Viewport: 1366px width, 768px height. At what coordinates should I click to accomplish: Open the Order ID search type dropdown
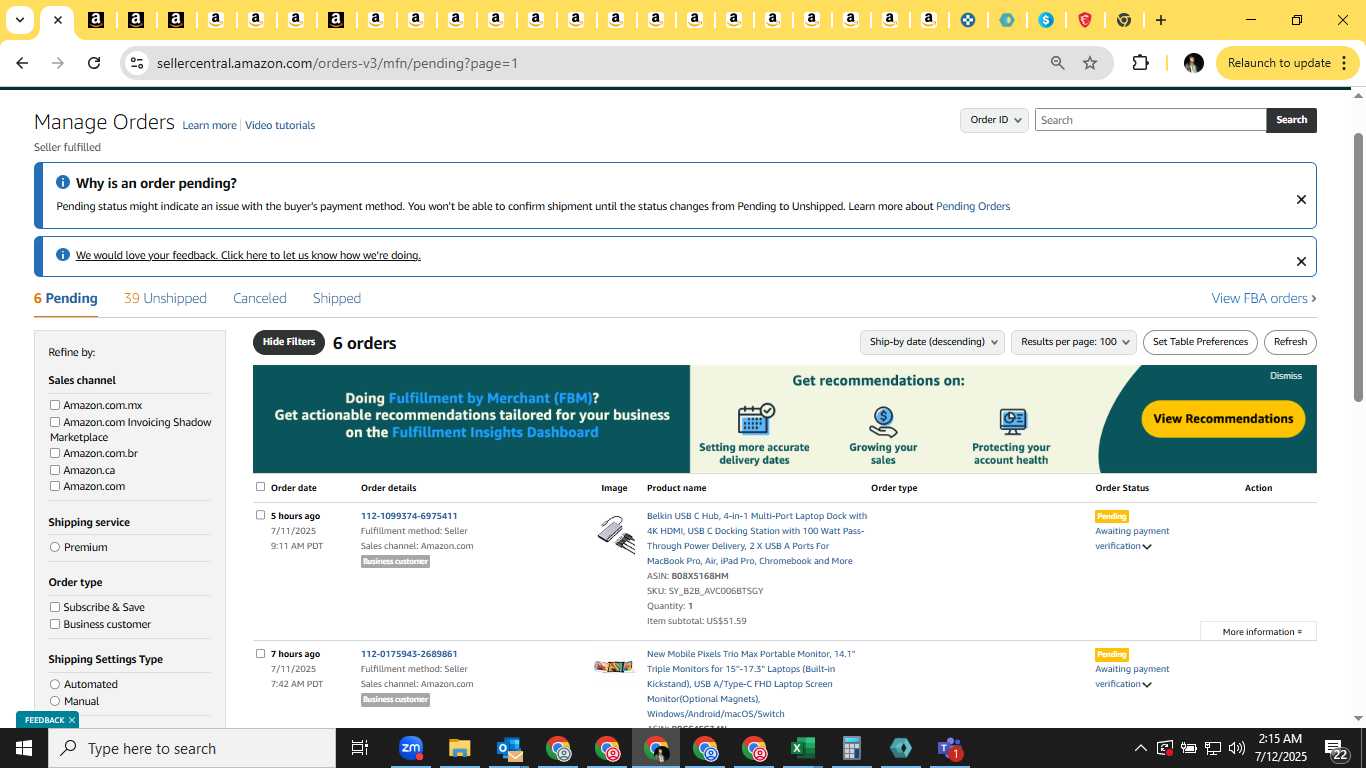click(x=994, y=120)
